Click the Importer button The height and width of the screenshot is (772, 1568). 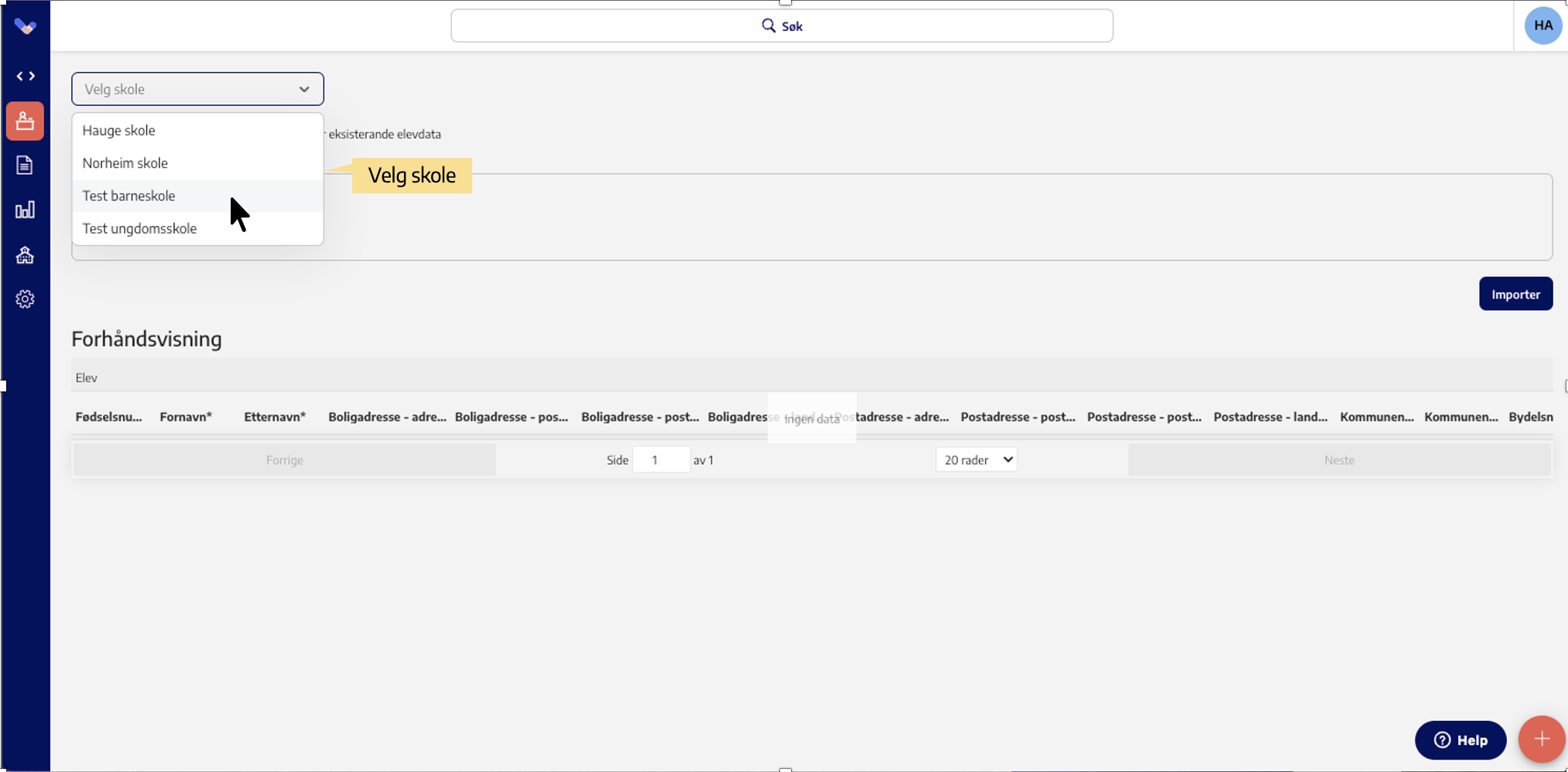pos(1515,294)
